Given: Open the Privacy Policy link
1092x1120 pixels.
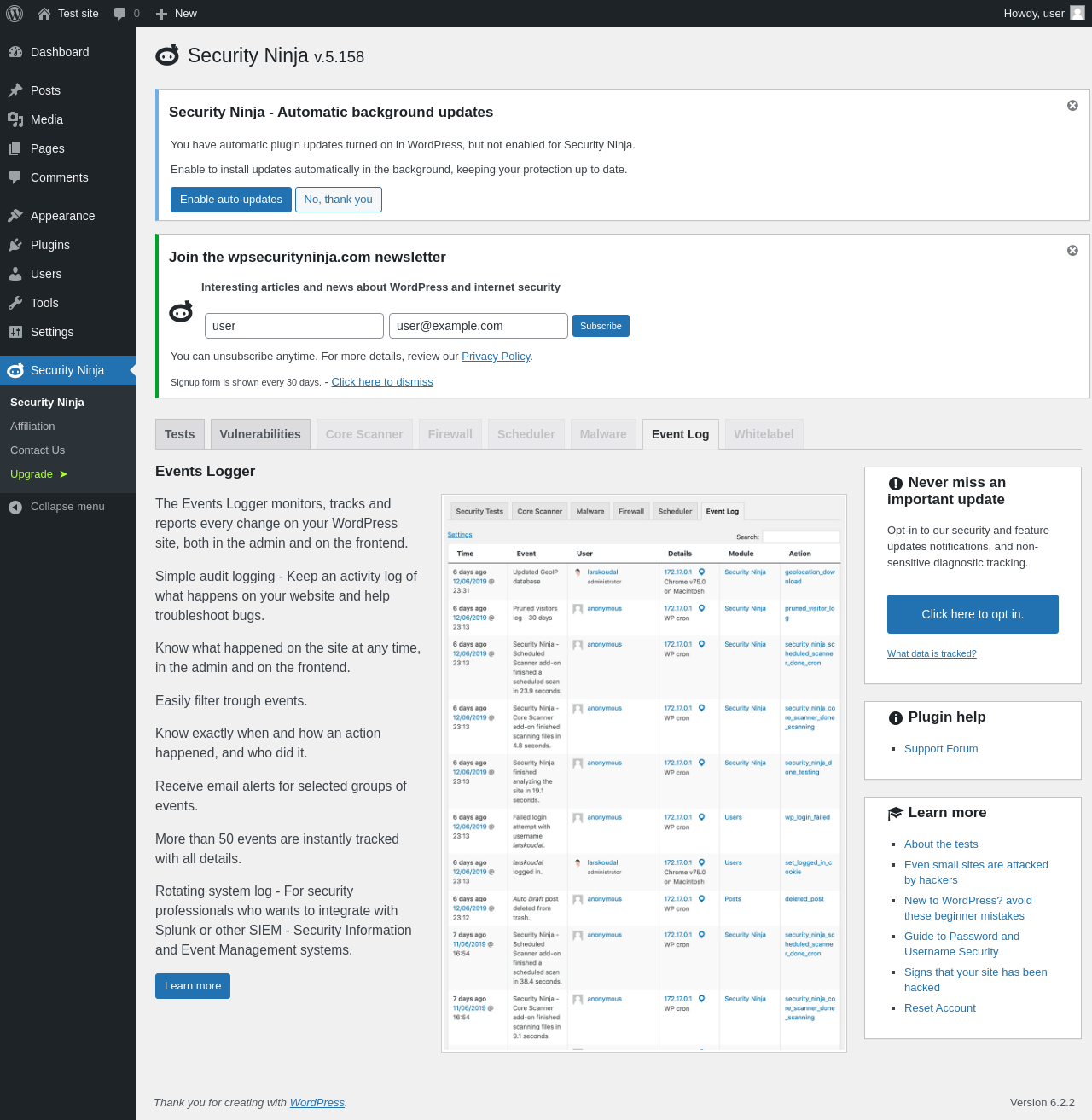Looking at the screenshot, I should pos(496,357).
